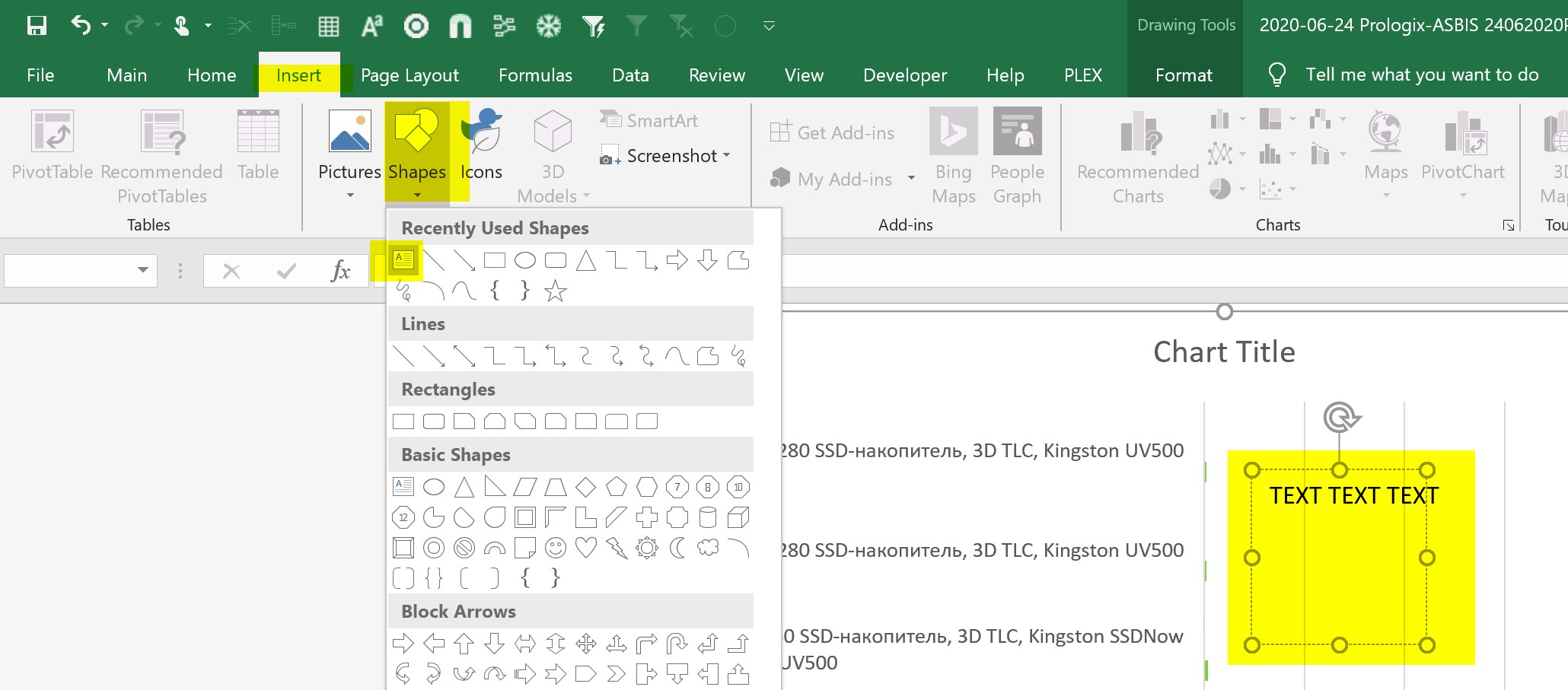Select Double Arrow line in Lines section

point(464,356)
